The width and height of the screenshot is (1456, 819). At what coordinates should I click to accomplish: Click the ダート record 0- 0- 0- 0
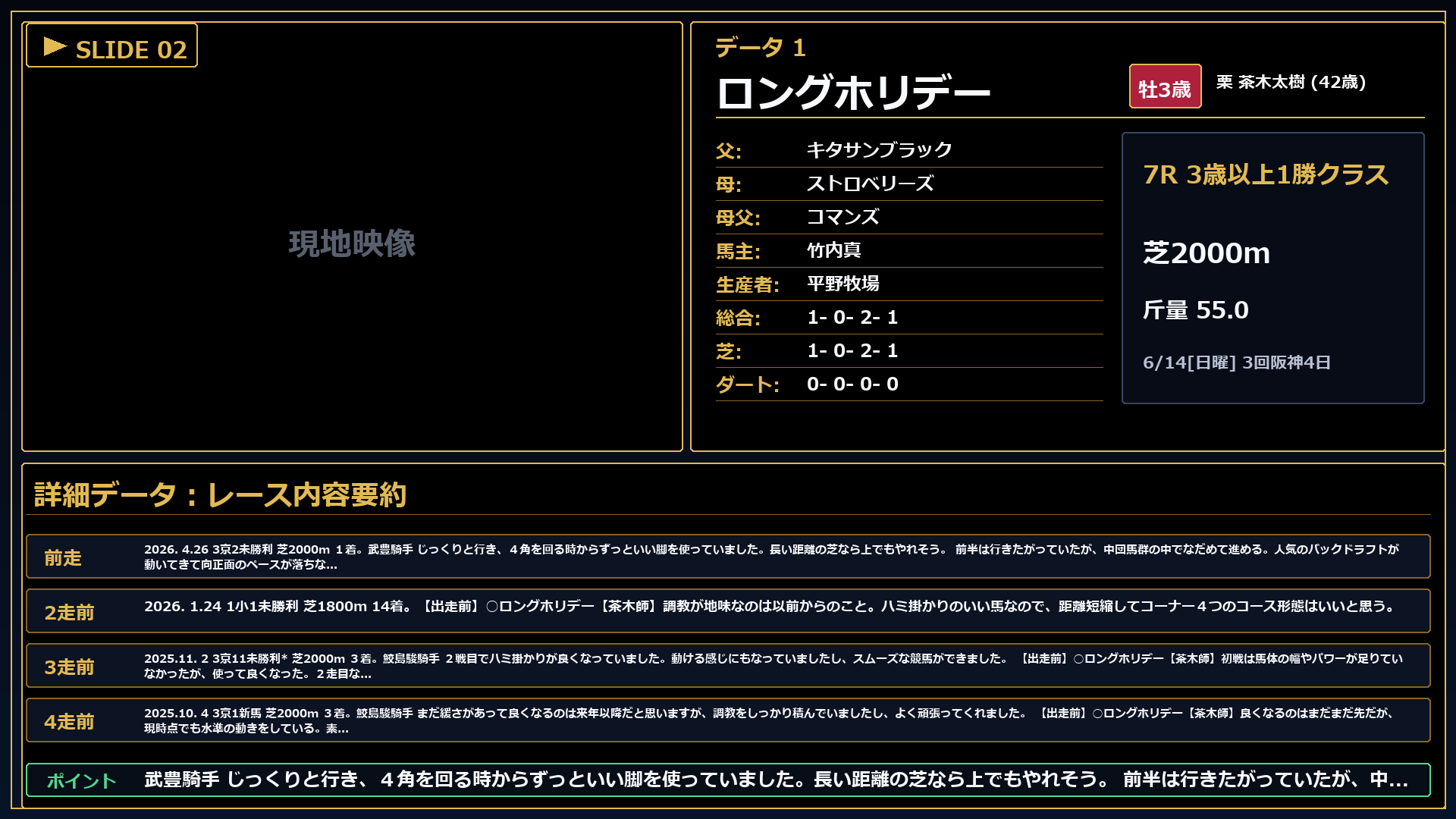[x=852, y=384]
